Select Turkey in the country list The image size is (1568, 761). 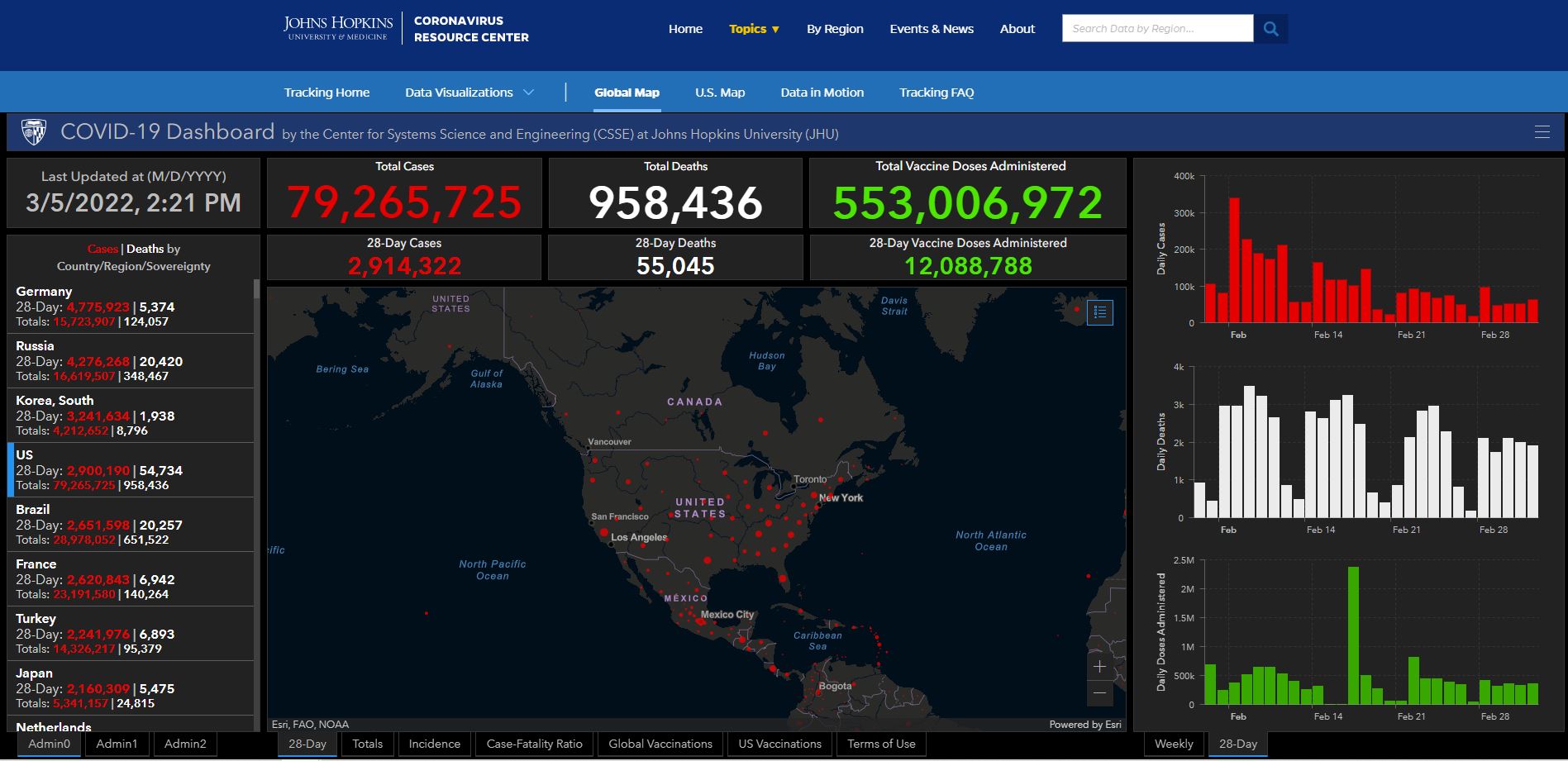(131, 634)
